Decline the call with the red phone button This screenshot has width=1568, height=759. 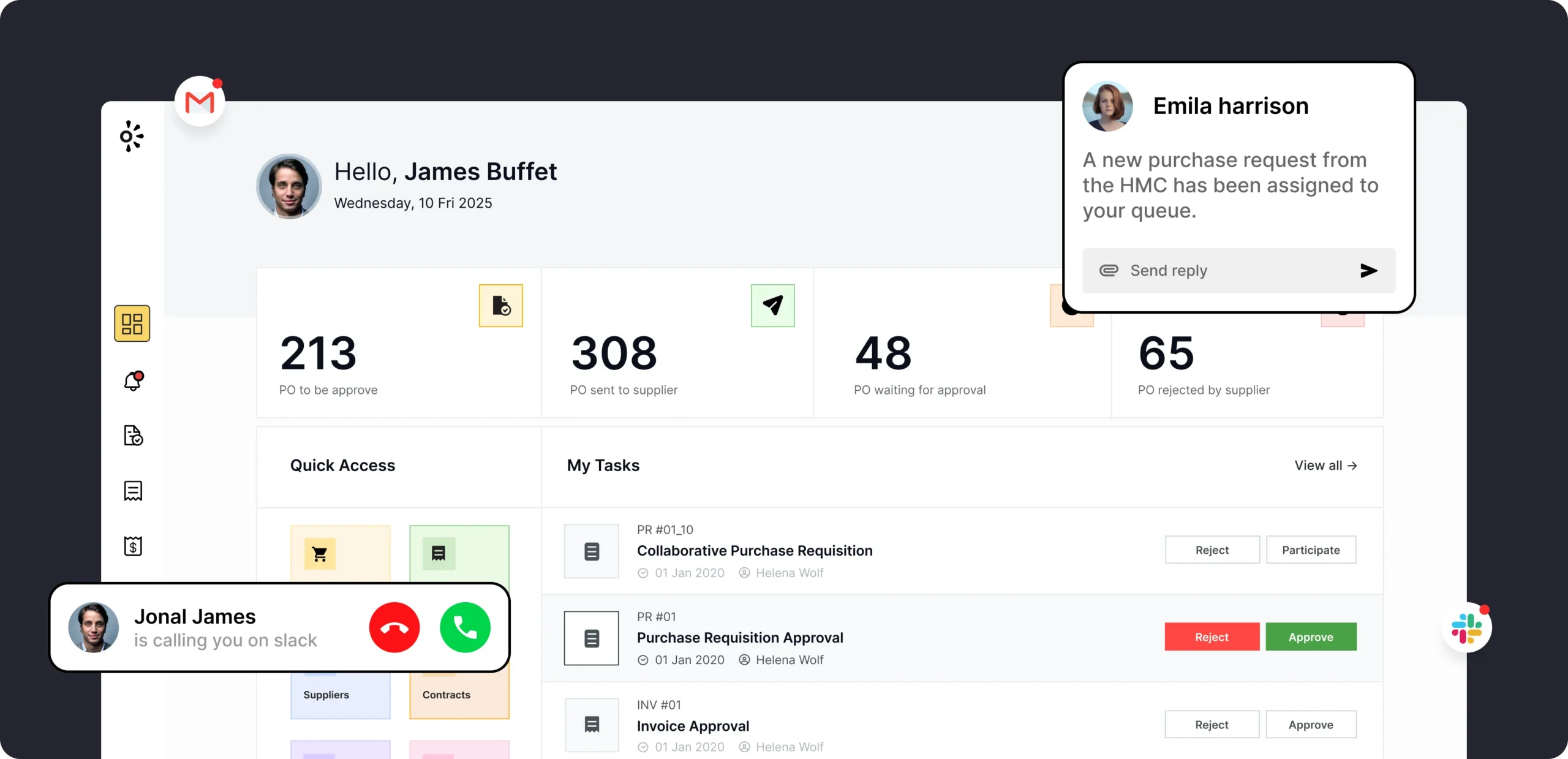[x=394, y=627]
